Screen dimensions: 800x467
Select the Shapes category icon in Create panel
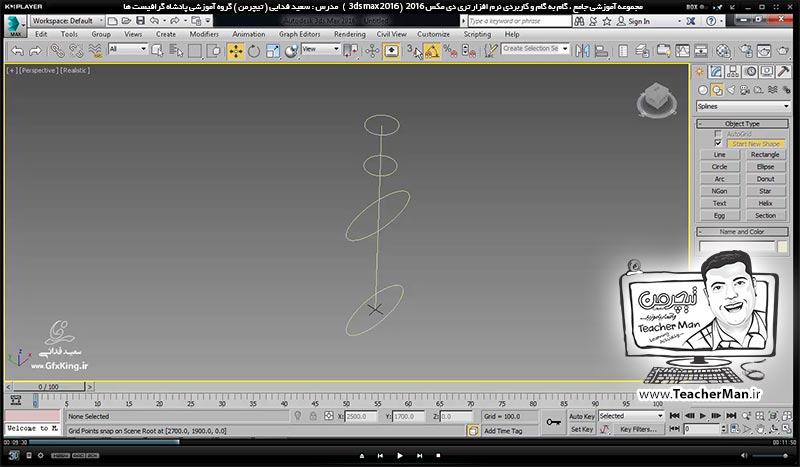click(717, 90)
